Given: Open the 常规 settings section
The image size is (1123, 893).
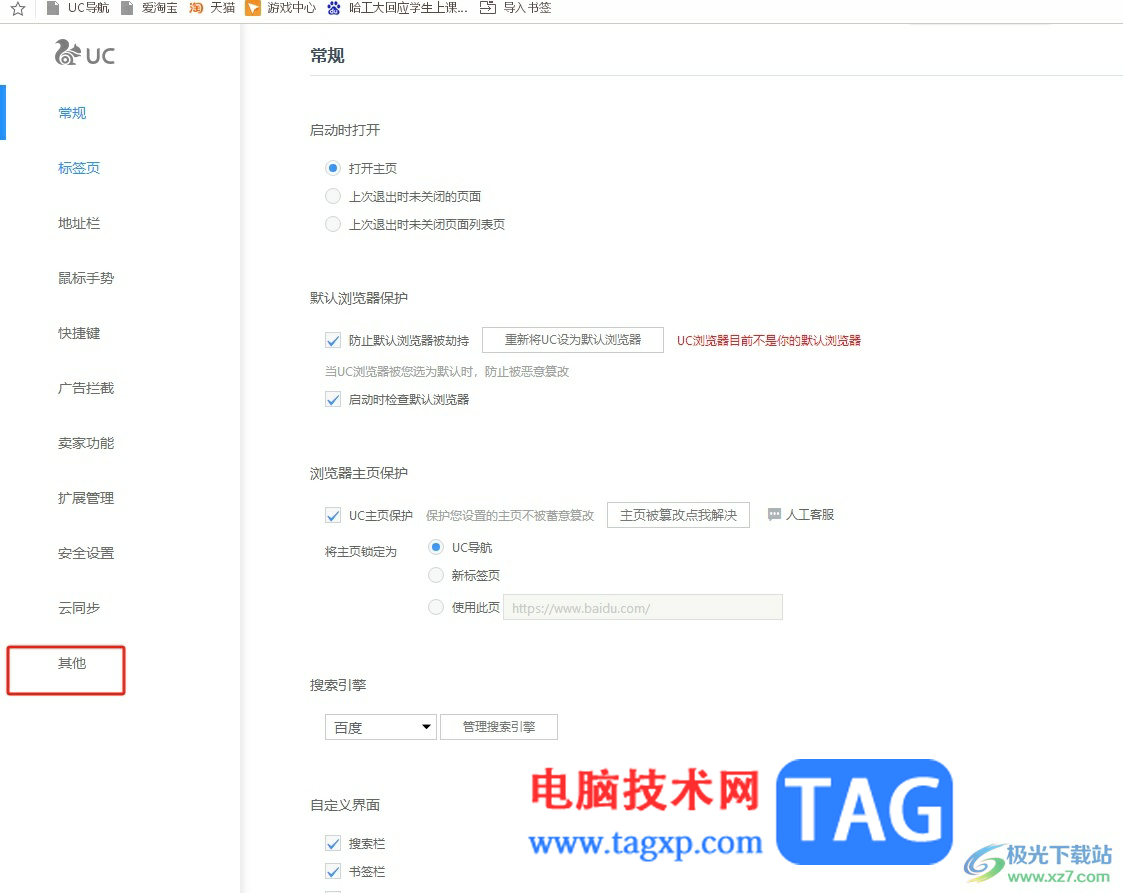Looking at the screenshot, I should pos(72,113).
